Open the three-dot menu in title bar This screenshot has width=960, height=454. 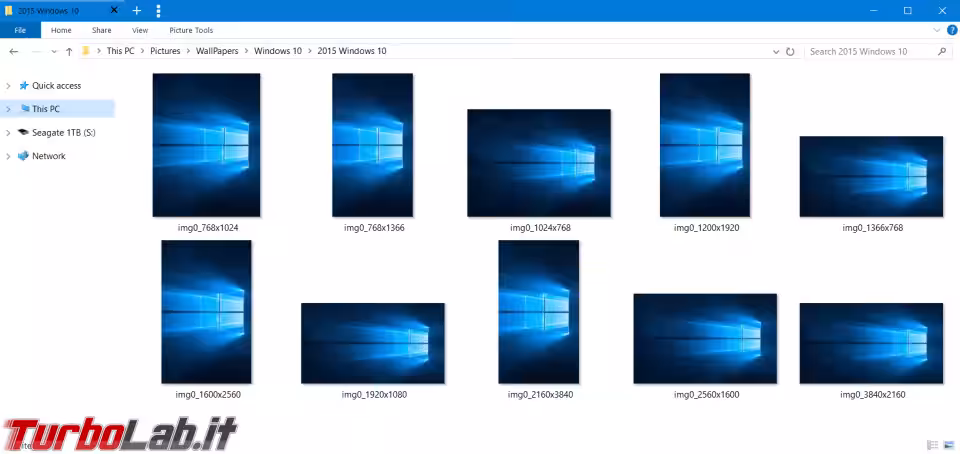159,10
